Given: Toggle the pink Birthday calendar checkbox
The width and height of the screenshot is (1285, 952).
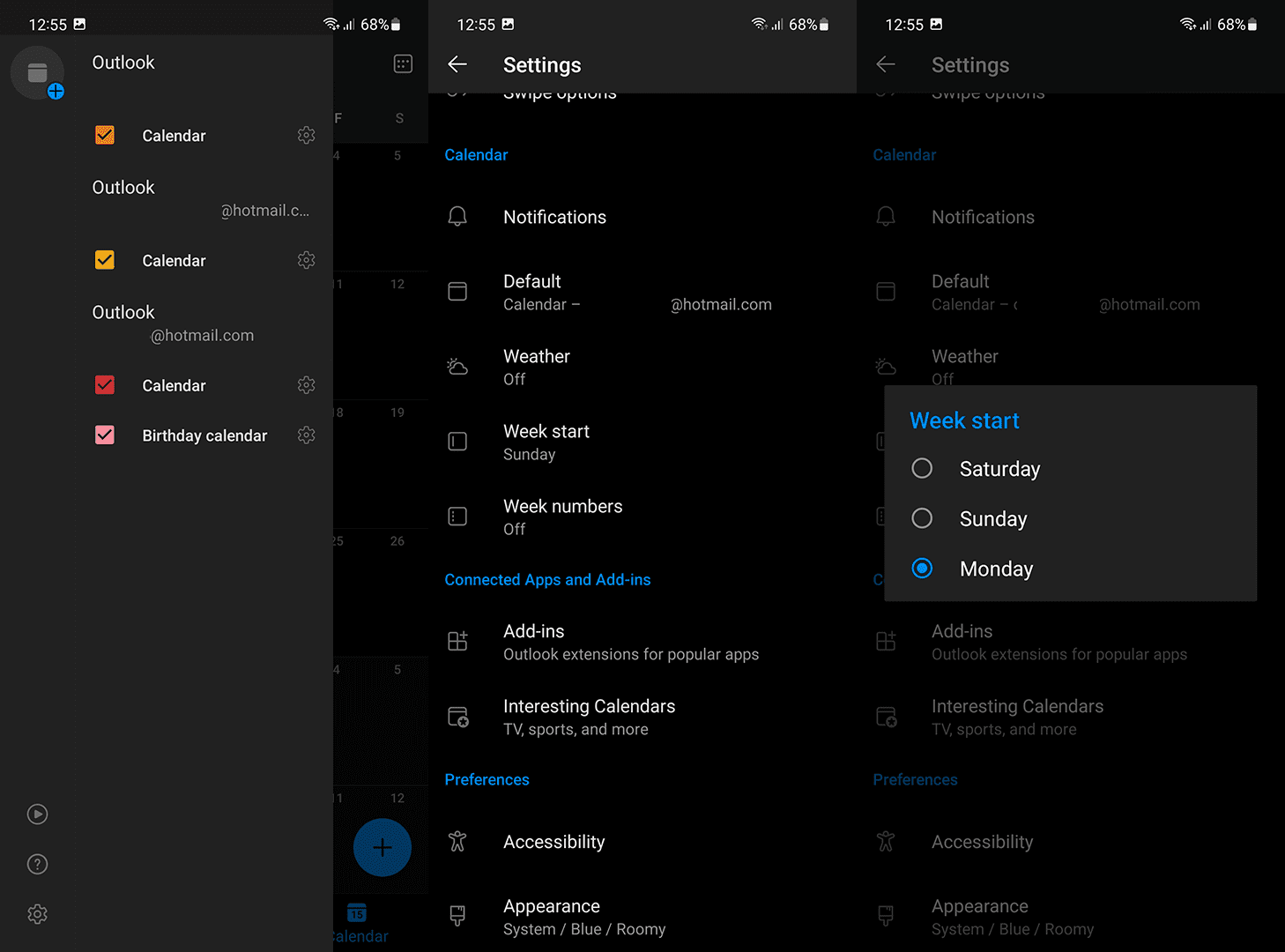Looking at the screenshot, I should point(104,435).
